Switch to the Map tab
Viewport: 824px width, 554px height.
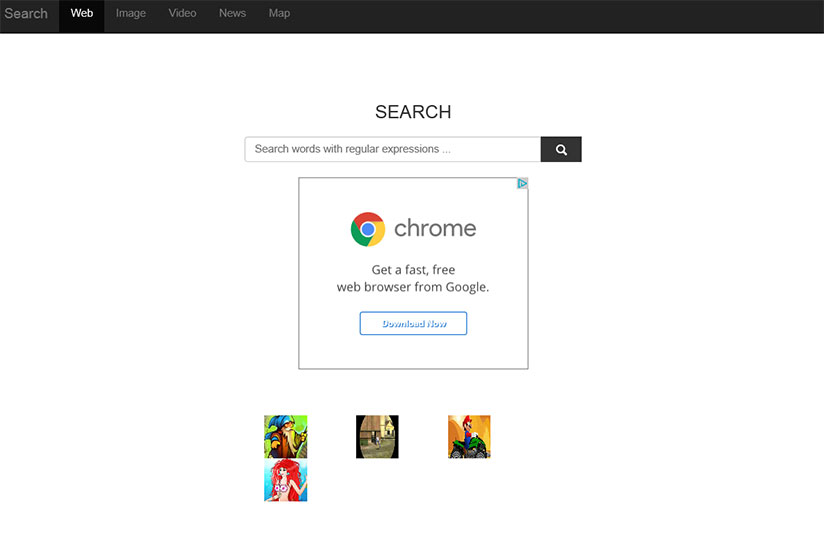(279, 13)
